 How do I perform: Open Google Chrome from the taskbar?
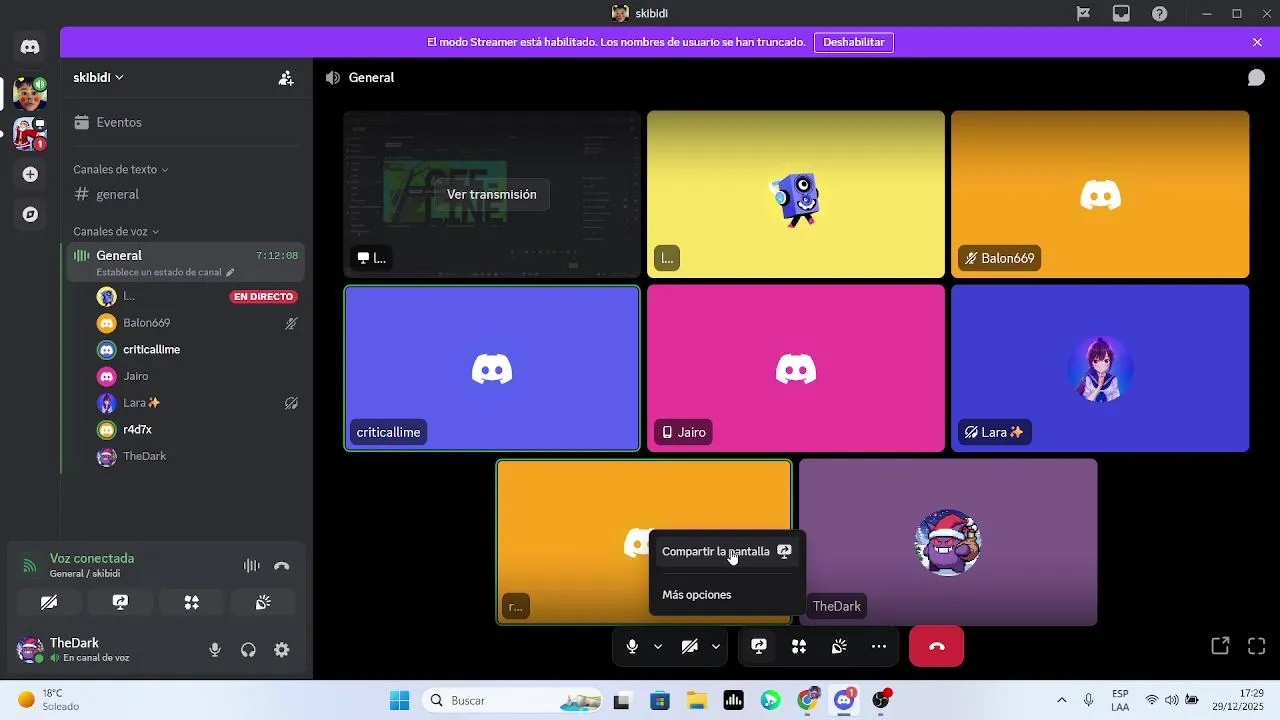coord(808,700)
